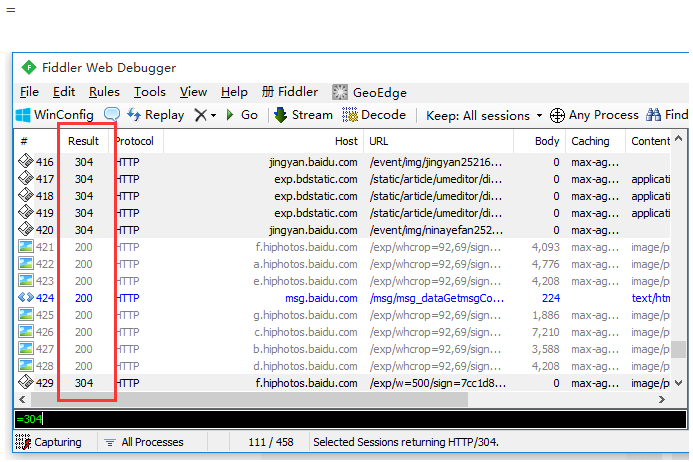
Task: Select session 419 icon
Action: [26, 212]
